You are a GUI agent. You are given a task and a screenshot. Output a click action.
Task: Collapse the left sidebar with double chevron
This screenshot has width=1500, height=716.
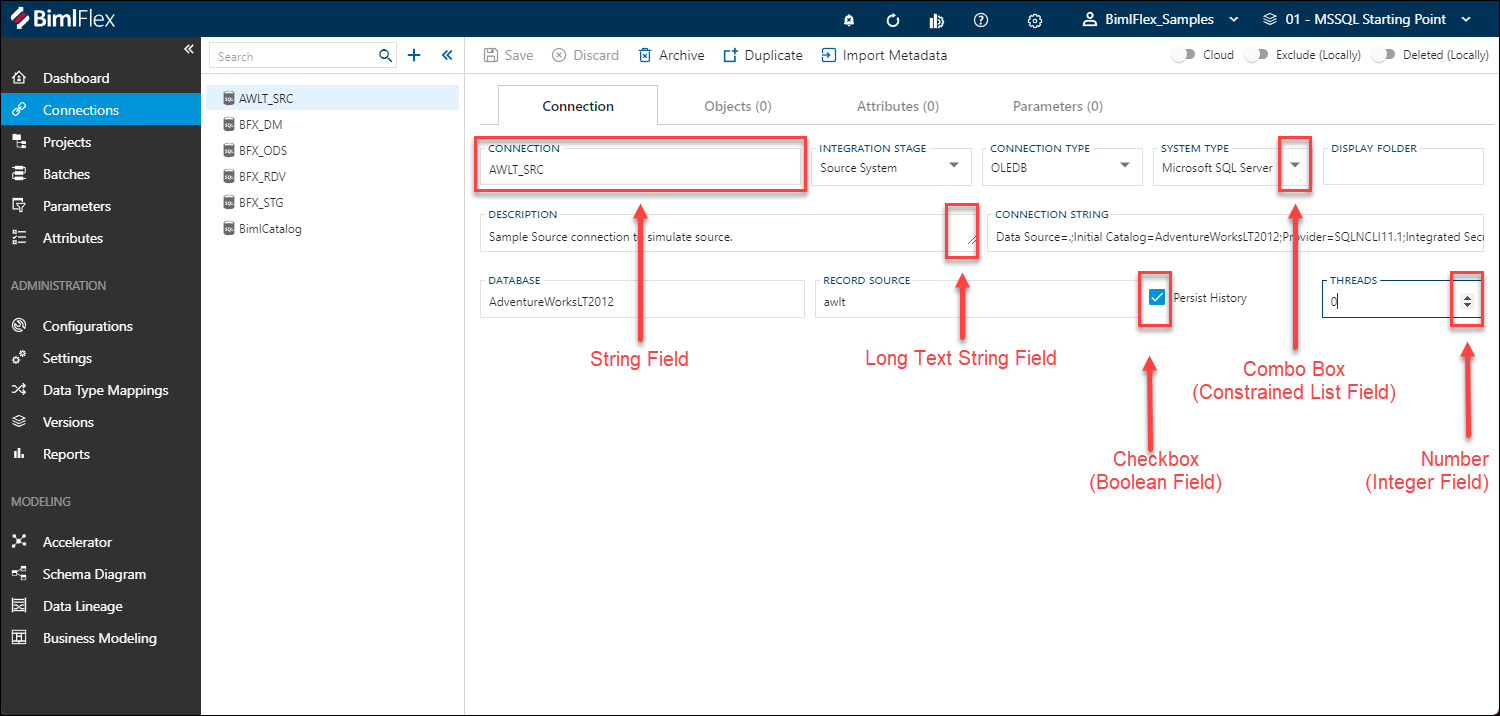point(189,50)
